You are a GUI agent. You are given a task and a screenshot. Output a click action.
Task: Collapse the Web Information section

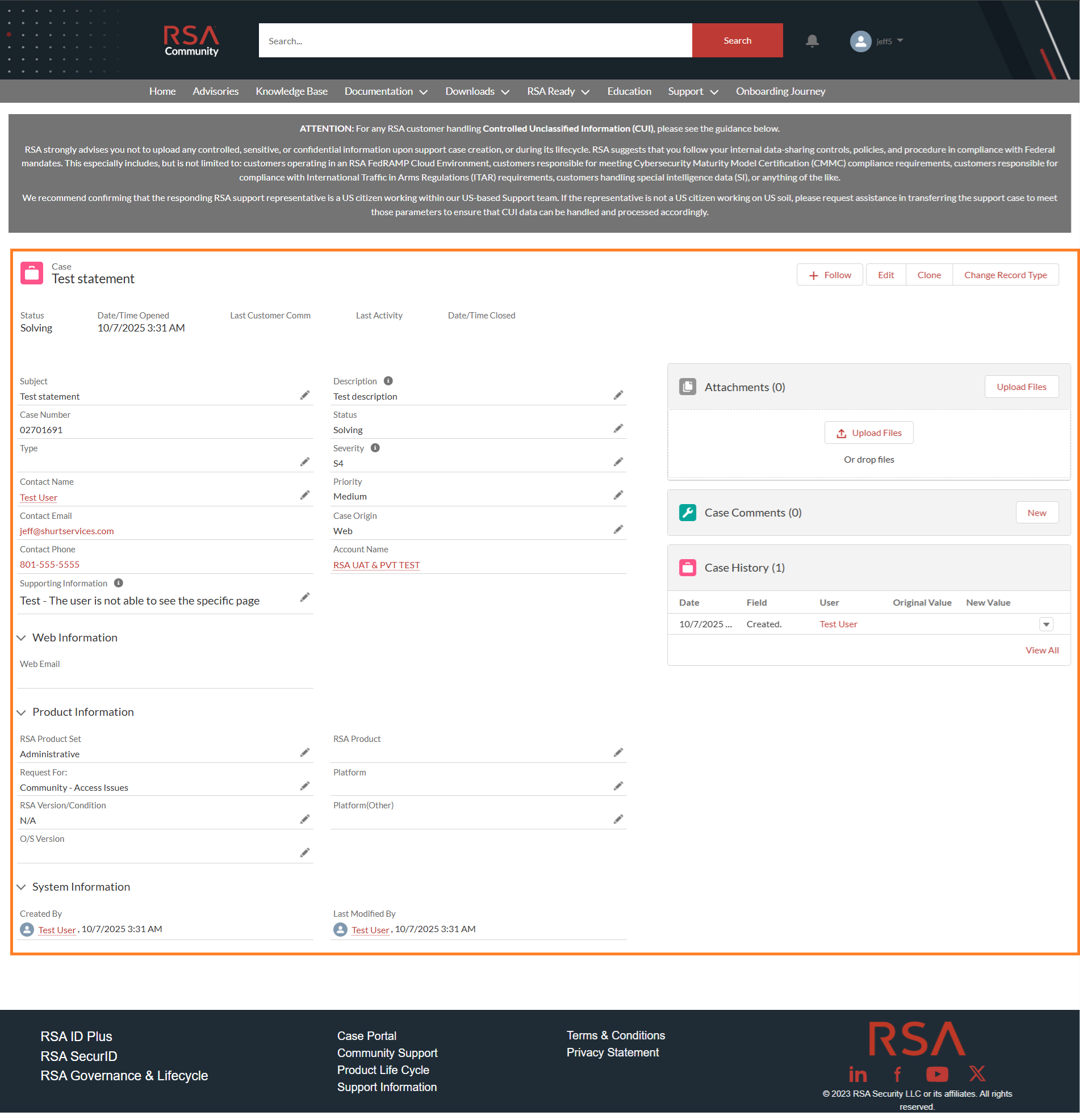[x=22, y=637]
